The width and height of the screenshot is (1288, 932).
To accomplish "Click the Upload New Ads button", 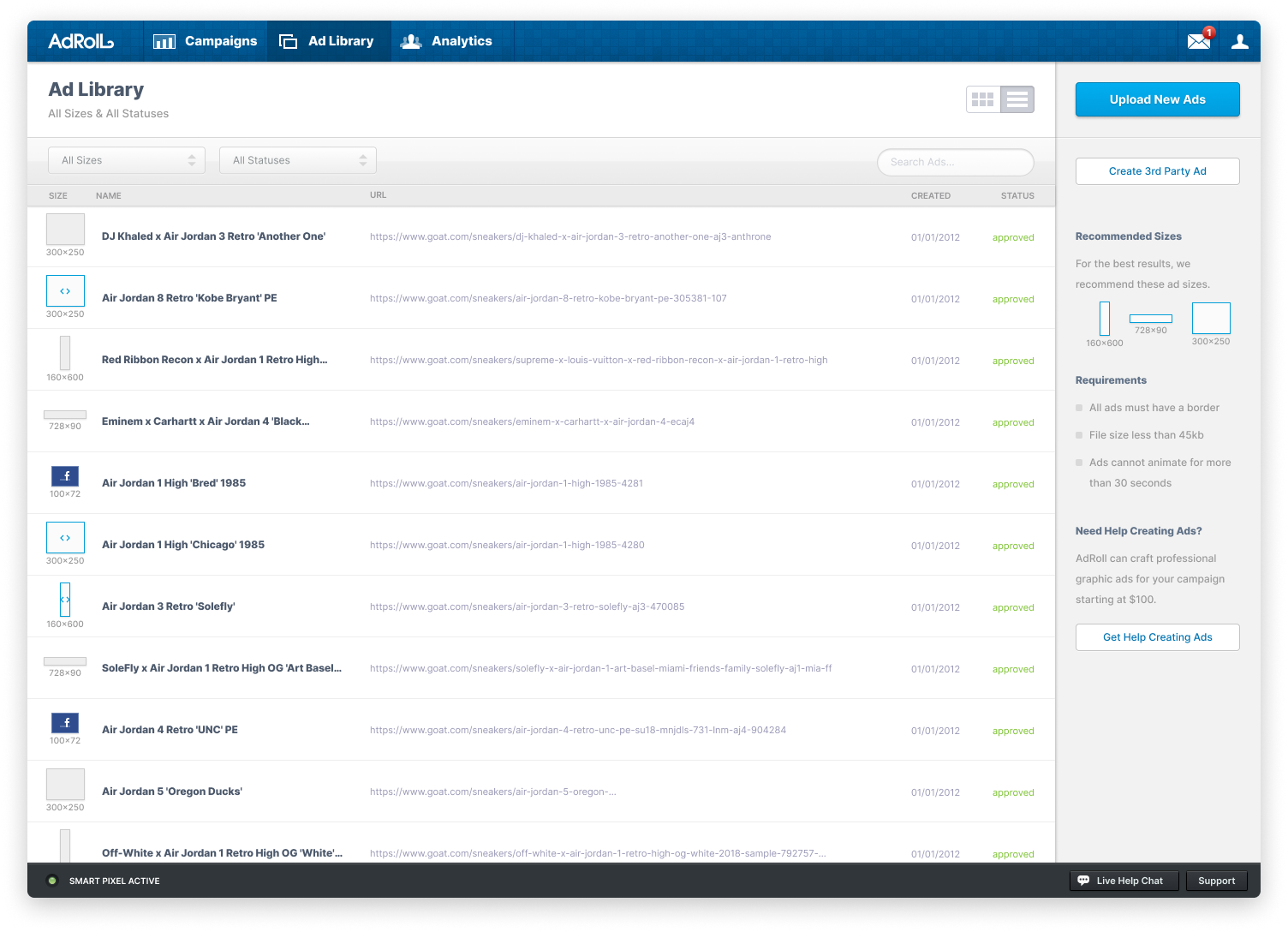I will (x=1157, y=99).
